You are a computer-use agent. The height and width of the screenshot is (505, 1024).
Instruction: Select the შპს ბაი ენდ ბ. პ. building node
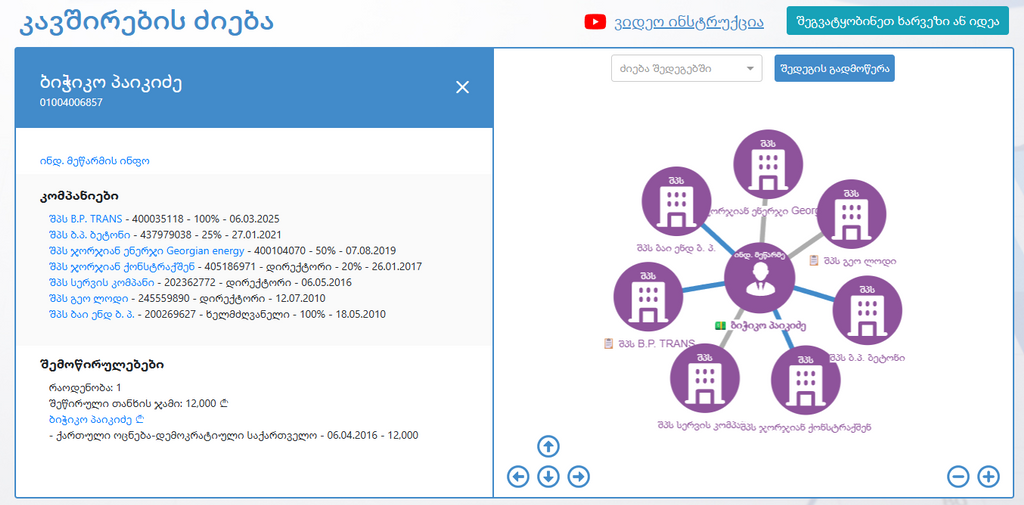click(676, 201)
